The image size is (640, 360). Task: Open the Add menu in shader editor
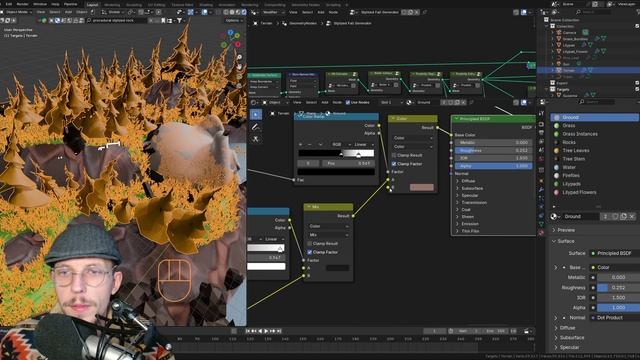pyautogui.click(x=325, y=102)
